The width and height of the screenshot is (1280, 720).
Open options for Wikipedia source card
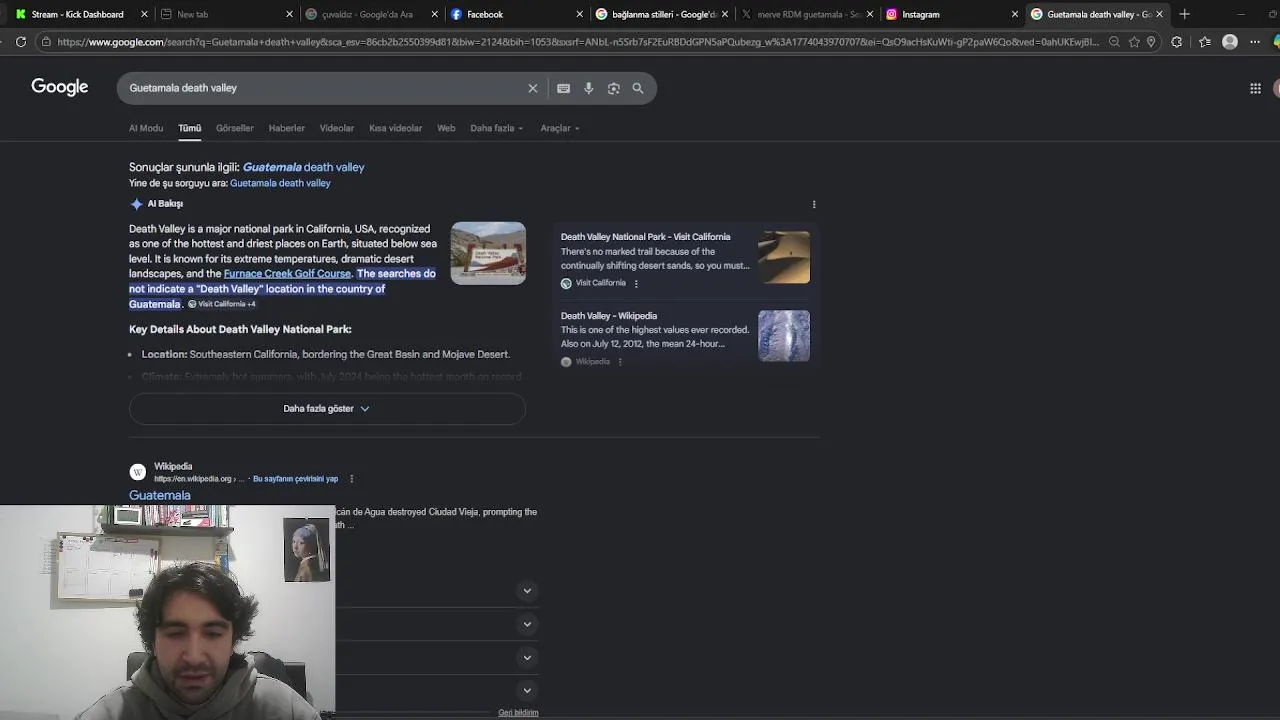tap(620, 362)
